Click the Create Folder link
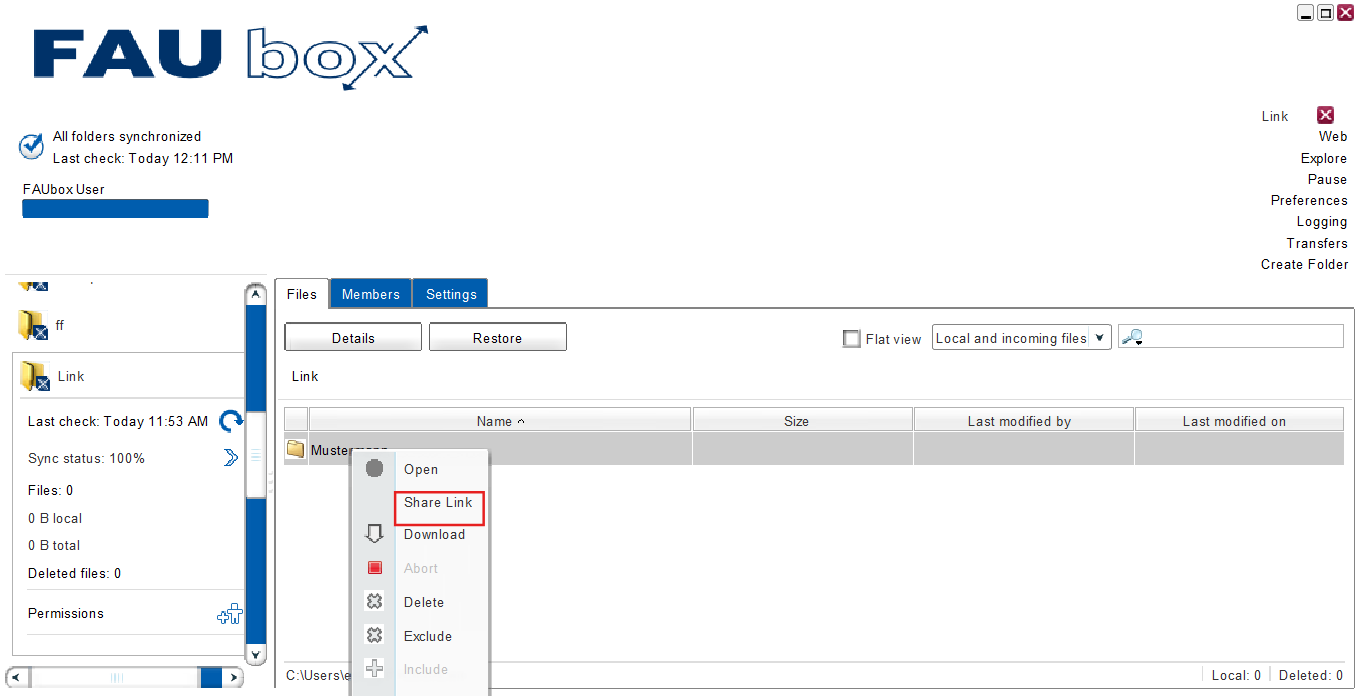The height and width of the screenshot is (696, 1360). (1304, 264)
